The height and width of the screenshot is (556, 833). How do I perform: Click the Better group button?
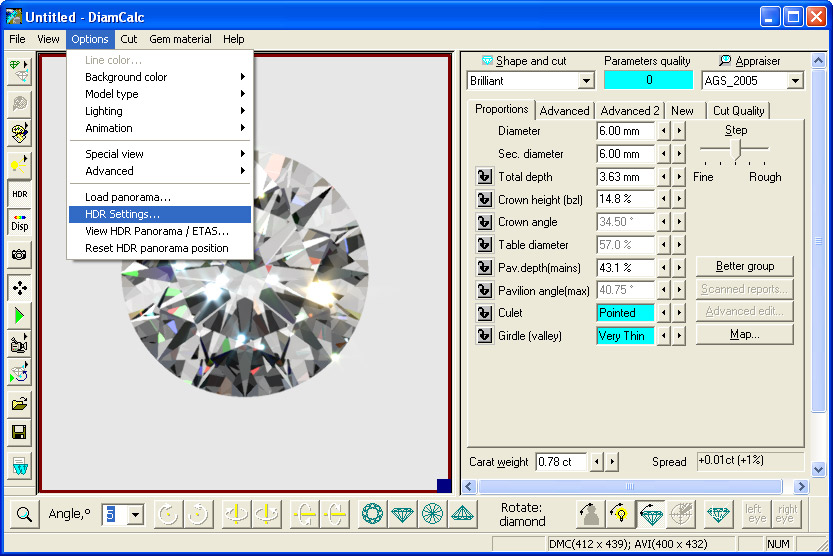(744, 266)
